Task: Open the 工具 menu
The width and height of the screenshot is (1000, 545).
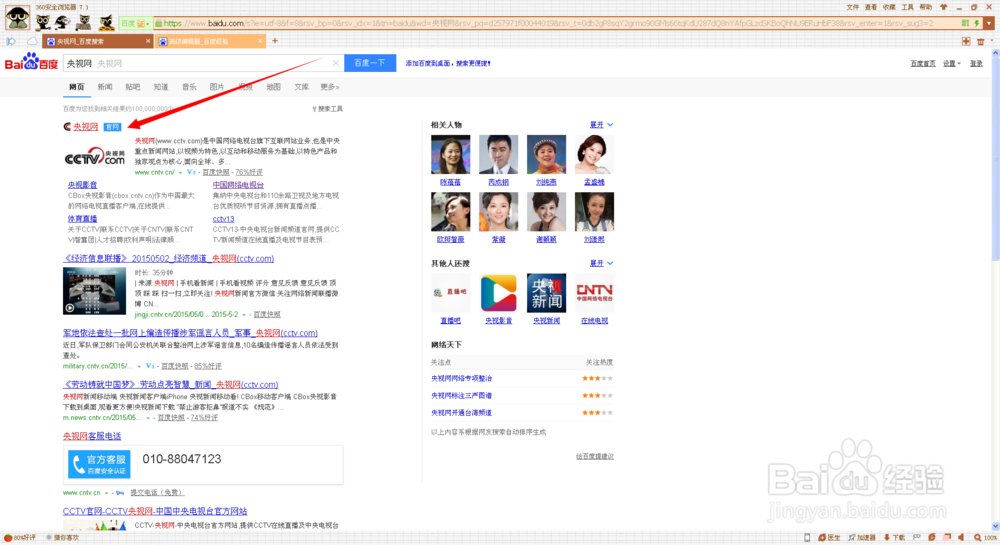Action: [x=908, y=7]
